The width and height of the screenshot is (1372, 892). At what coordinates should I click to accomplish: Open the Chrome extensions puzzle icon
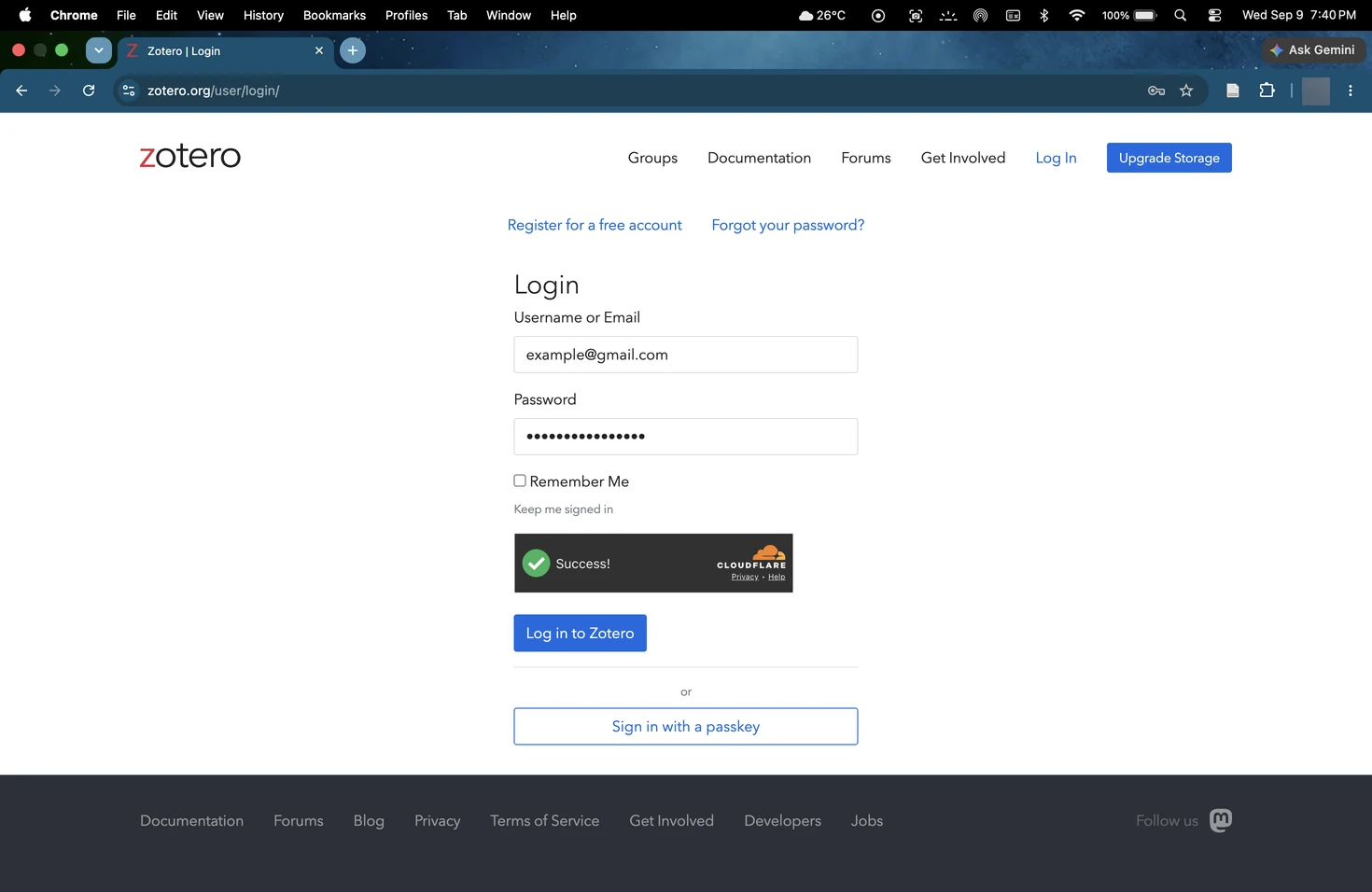tap(1267, 91)
